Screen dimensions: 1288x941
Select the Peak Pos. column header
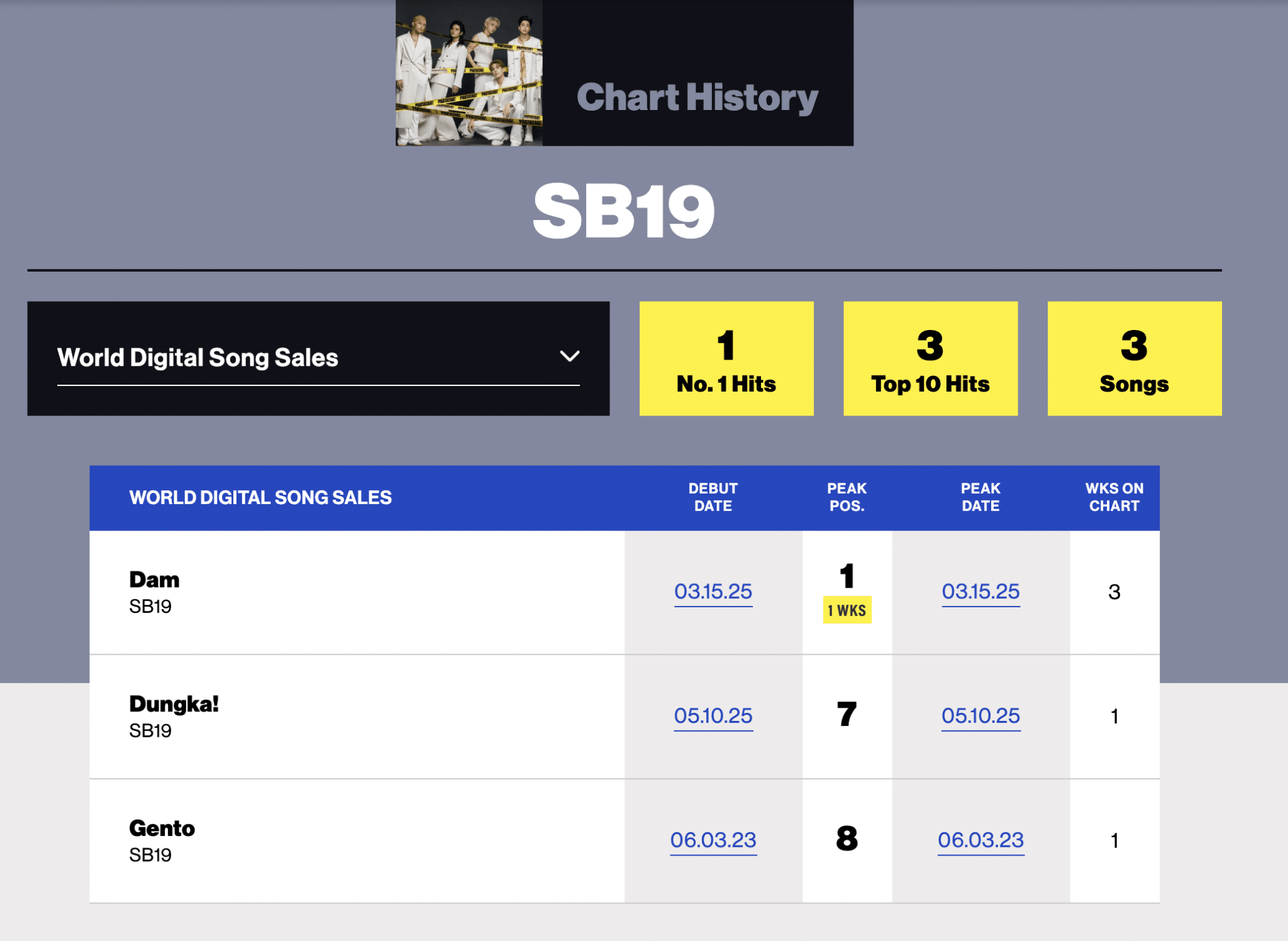coord(847,497)
